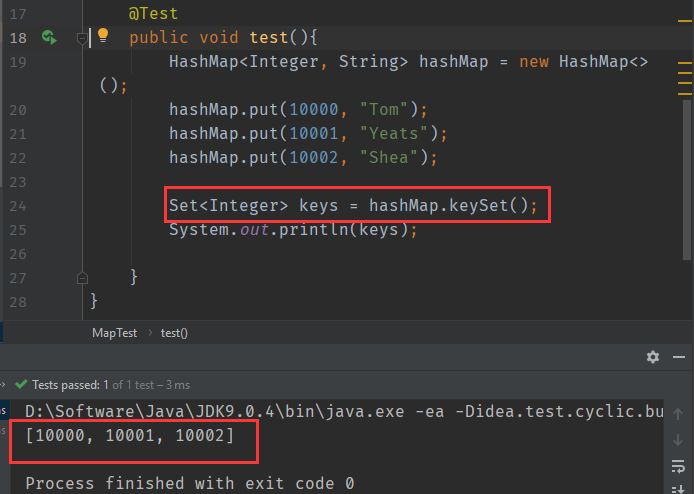The image size is (694, 494).
Task: Click Process finished with exit code 0
Action: 190,483
